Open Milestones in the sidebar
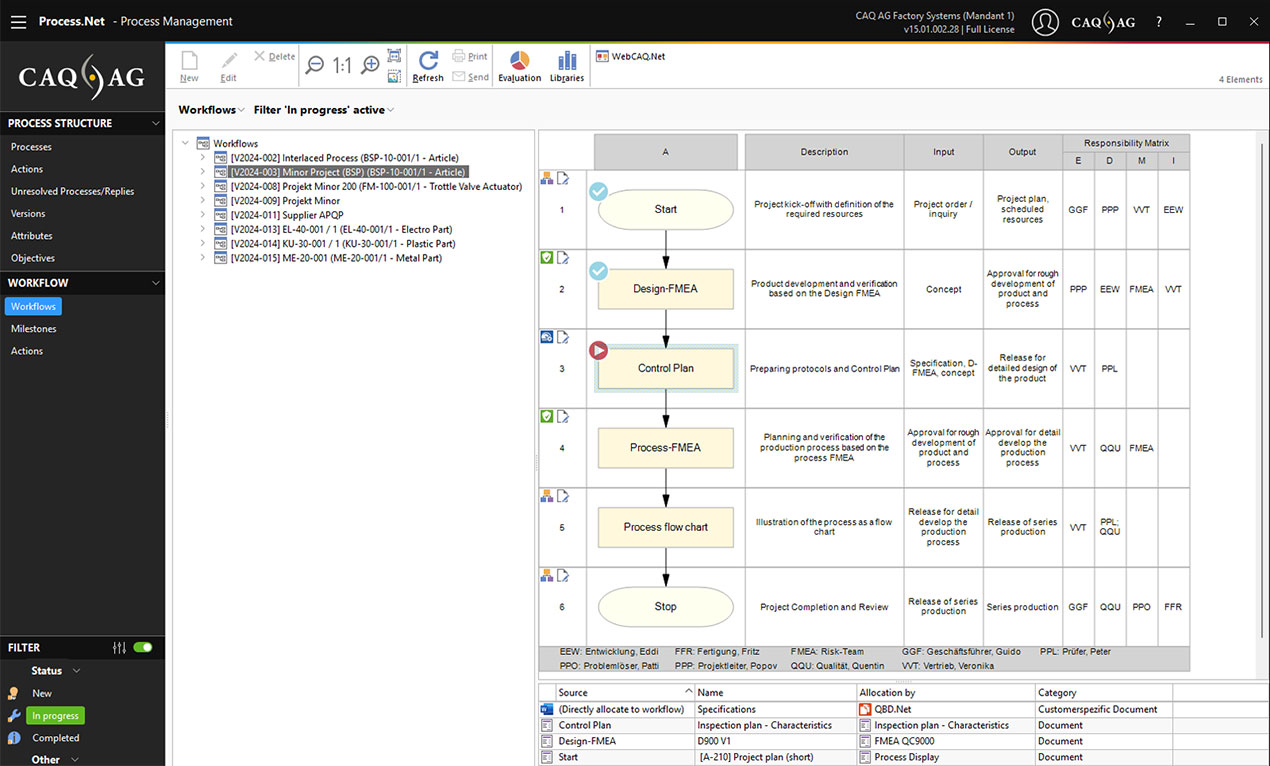Viewport: 1270px width, 766px height. coord(33,329)
